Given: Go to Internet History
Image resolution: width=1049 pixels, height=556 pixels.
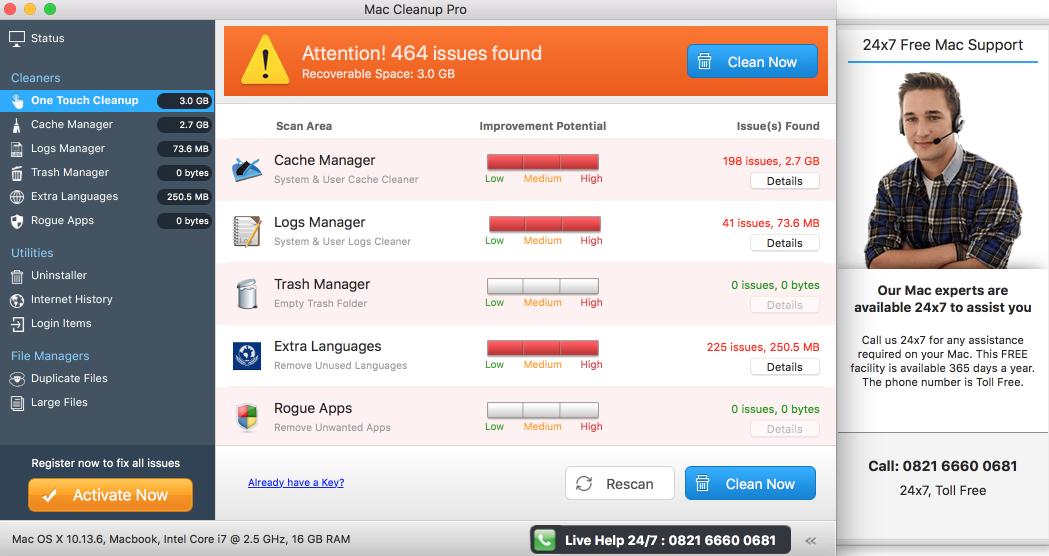Looking at the screenshot, I should [x=71, y=299].
